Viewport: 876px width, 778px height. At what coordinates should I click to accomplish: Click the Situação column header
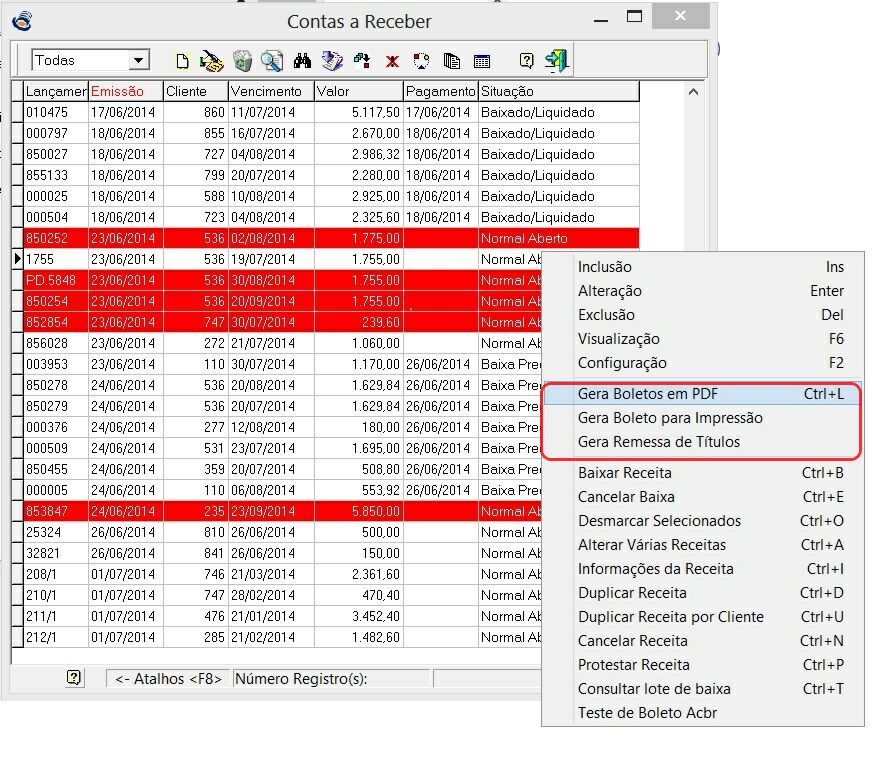559,91
